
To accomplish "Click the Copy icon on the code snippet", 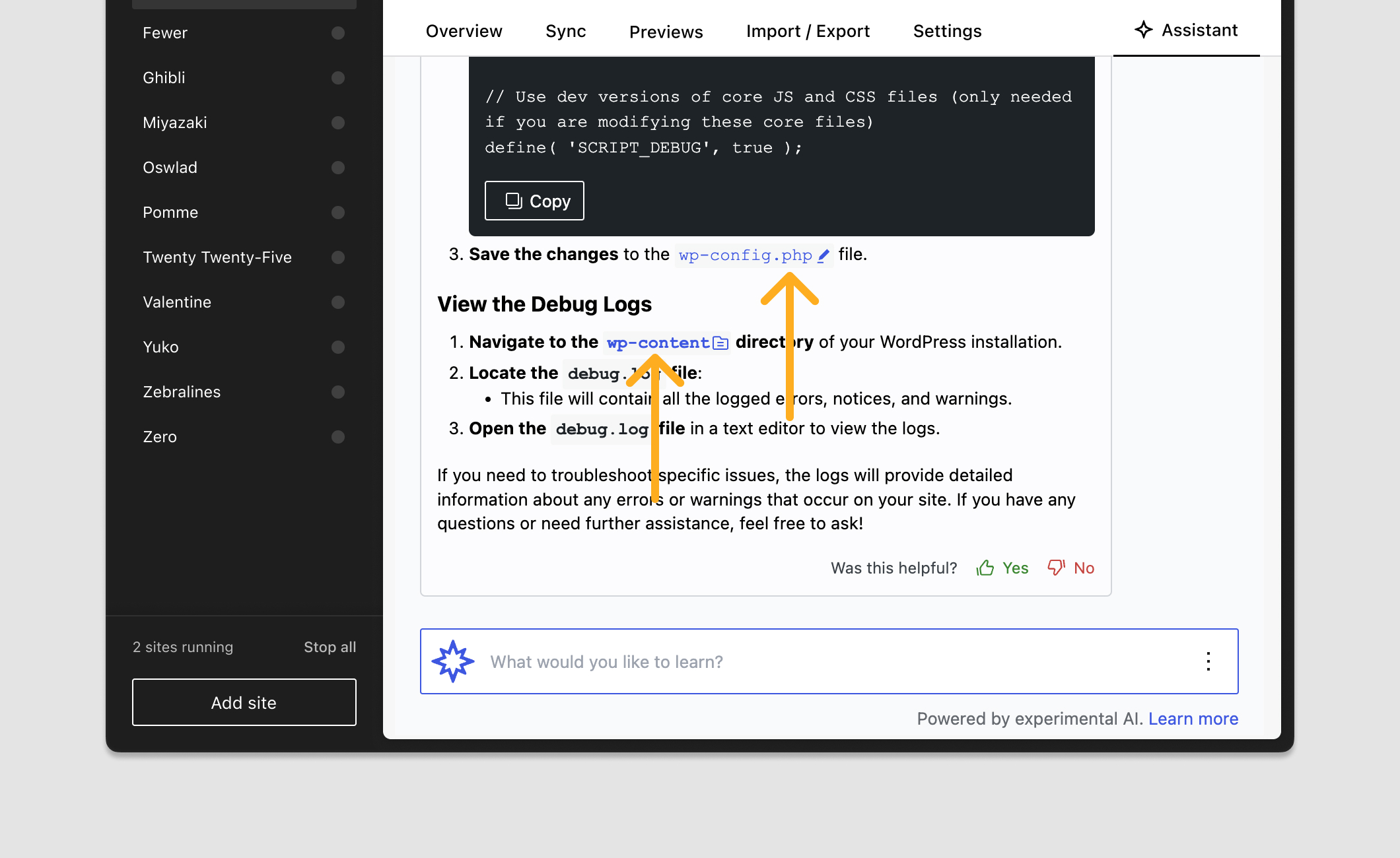I will (514, 200).
